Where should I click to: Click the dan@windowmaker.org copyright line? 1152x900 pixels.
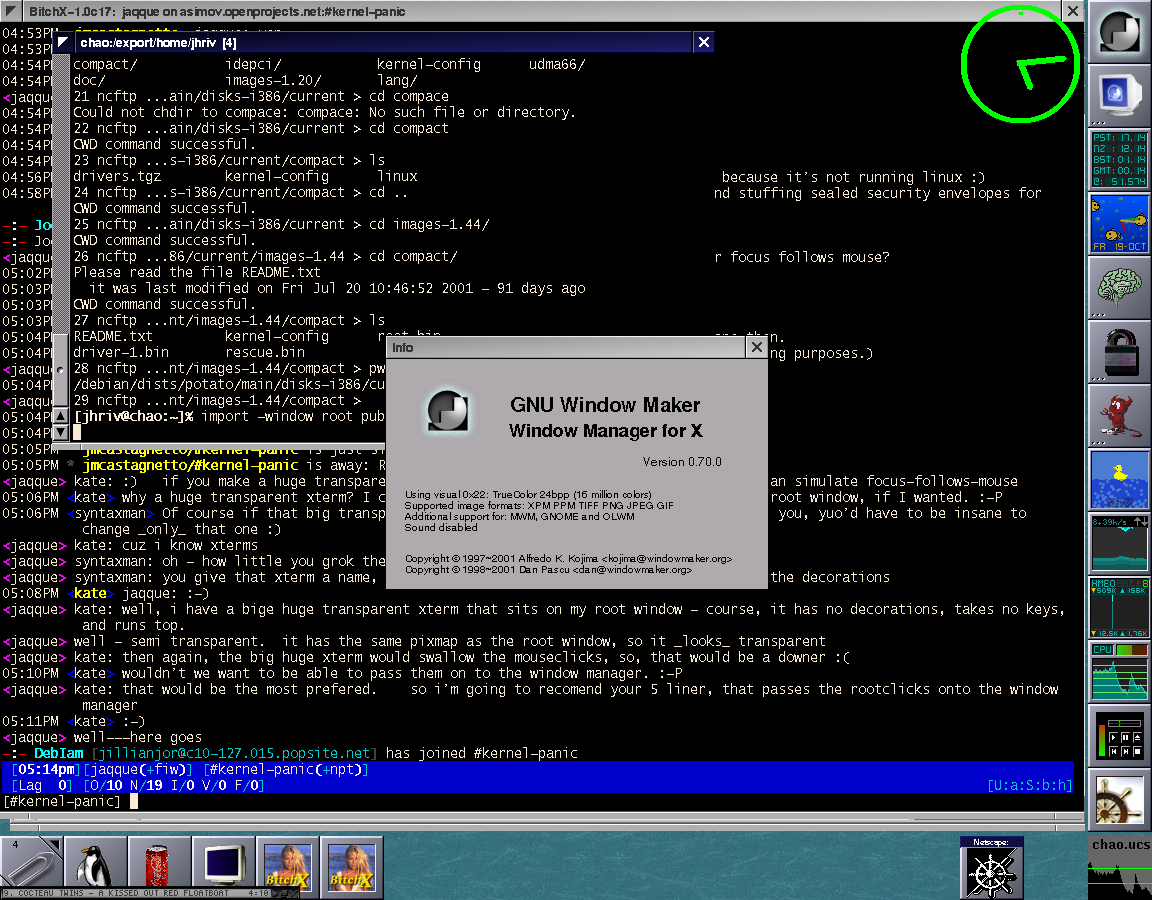(548, 569)
